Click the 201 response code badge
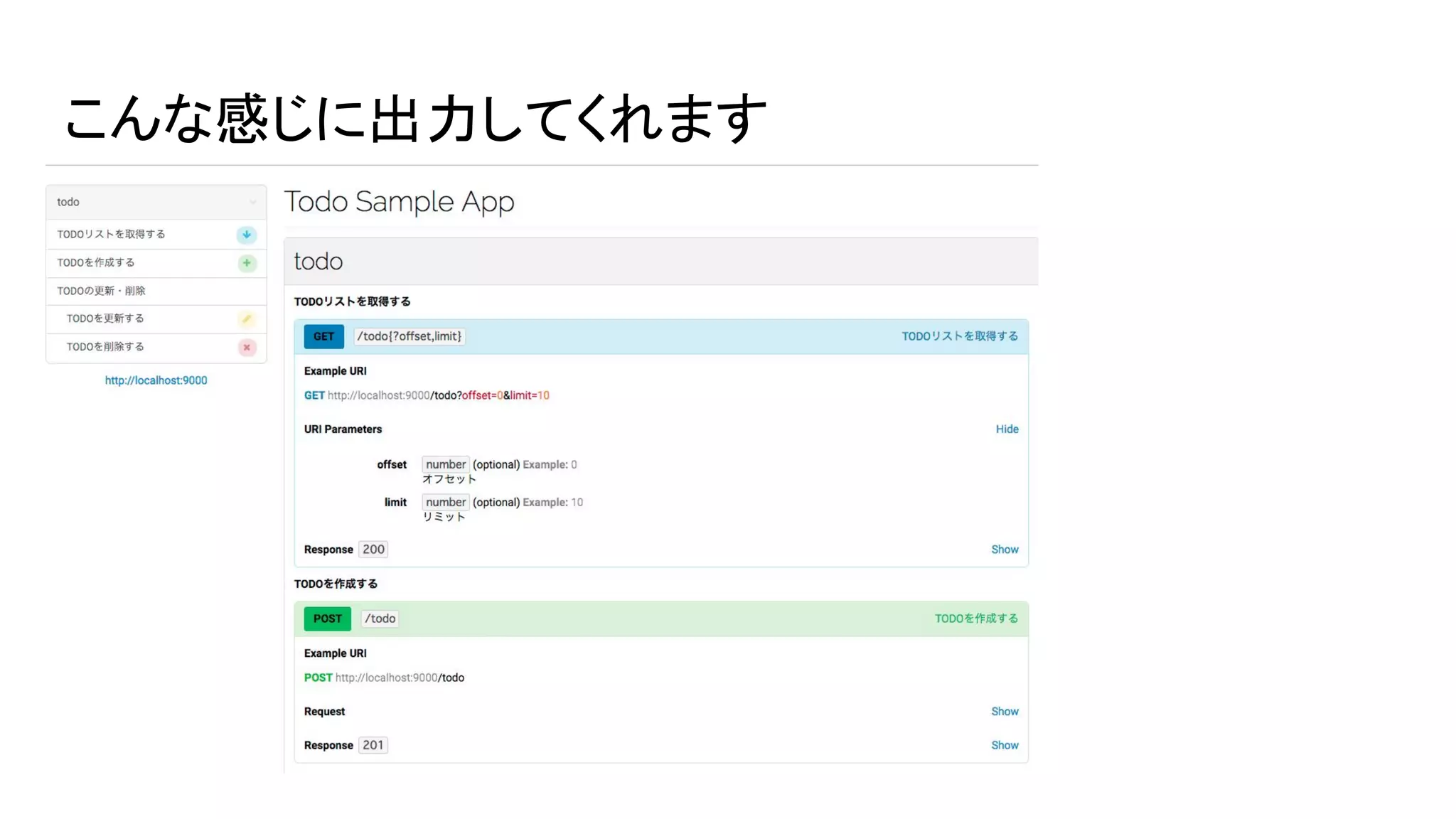The image size is (1456, 819). pos(373,745)
